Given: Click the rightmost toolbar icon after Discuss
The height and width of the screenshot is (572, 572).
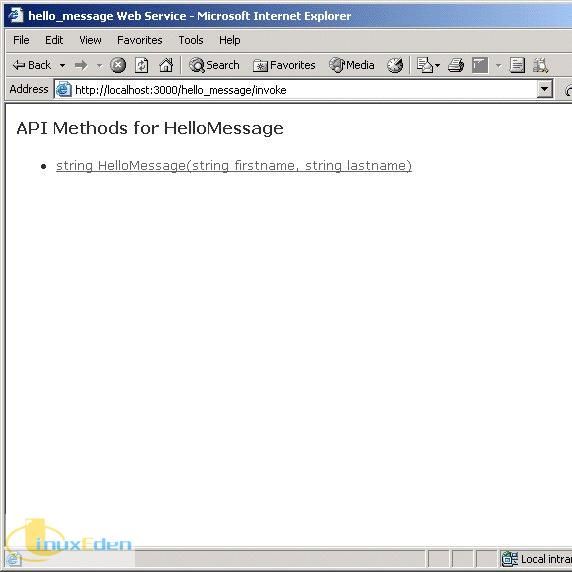Looking at the screenshot, I should [541, 66].
